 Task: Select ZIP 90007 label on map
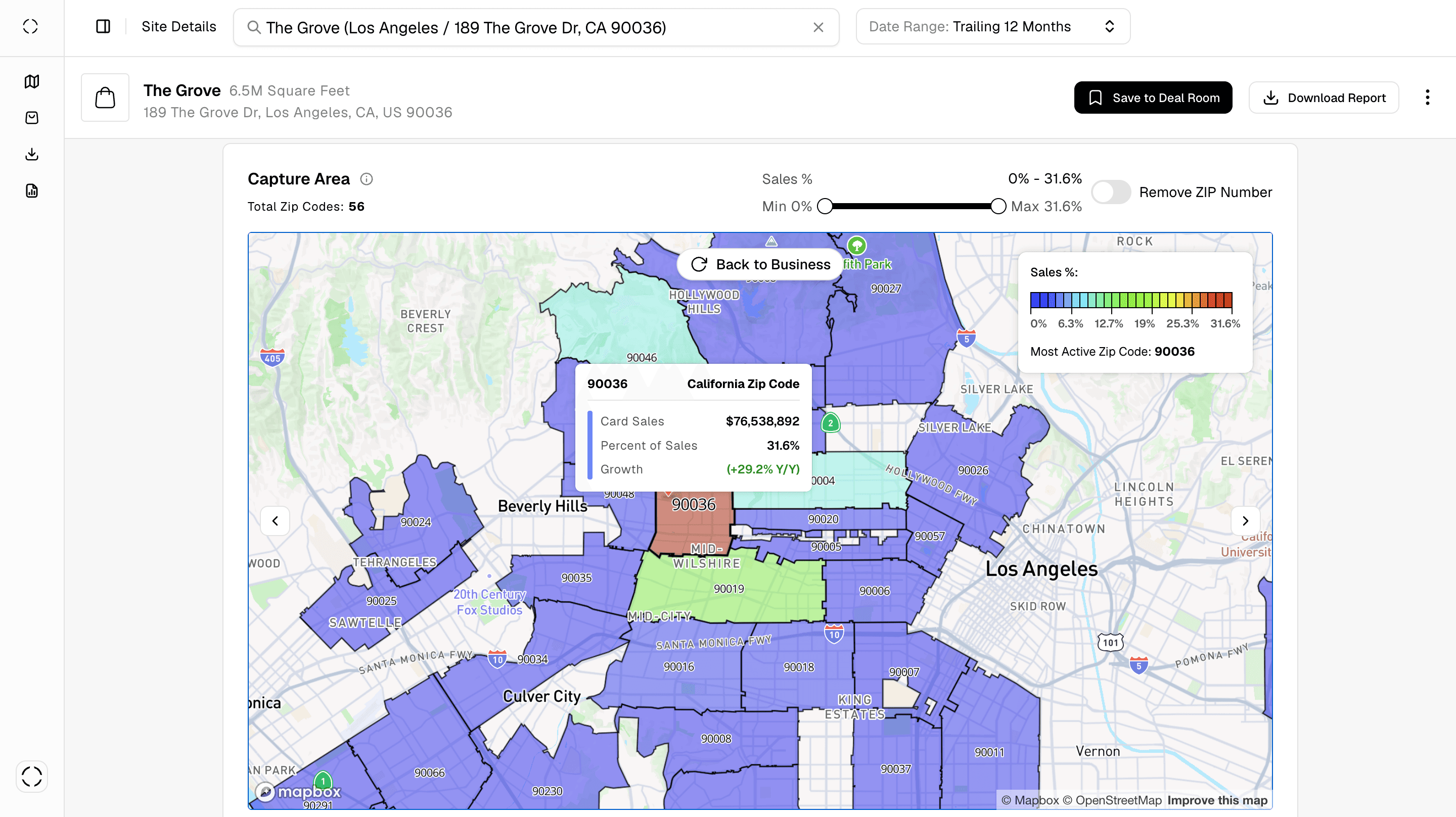coord(904,672)
